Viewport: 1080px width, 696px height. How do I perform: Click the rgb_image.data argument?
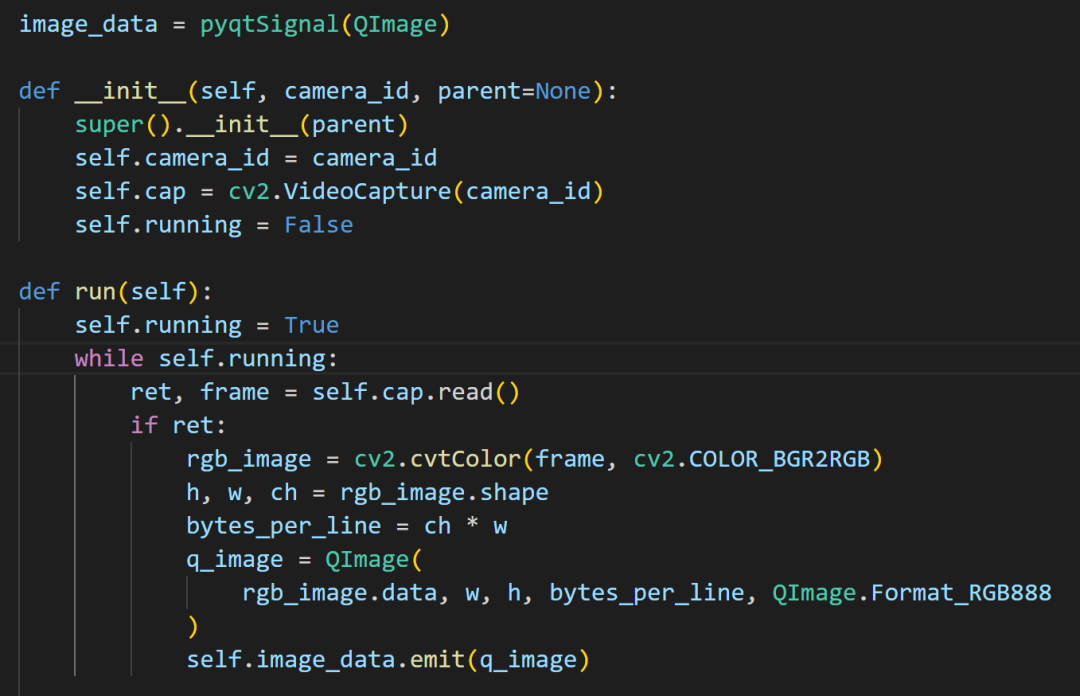[339, 593]
